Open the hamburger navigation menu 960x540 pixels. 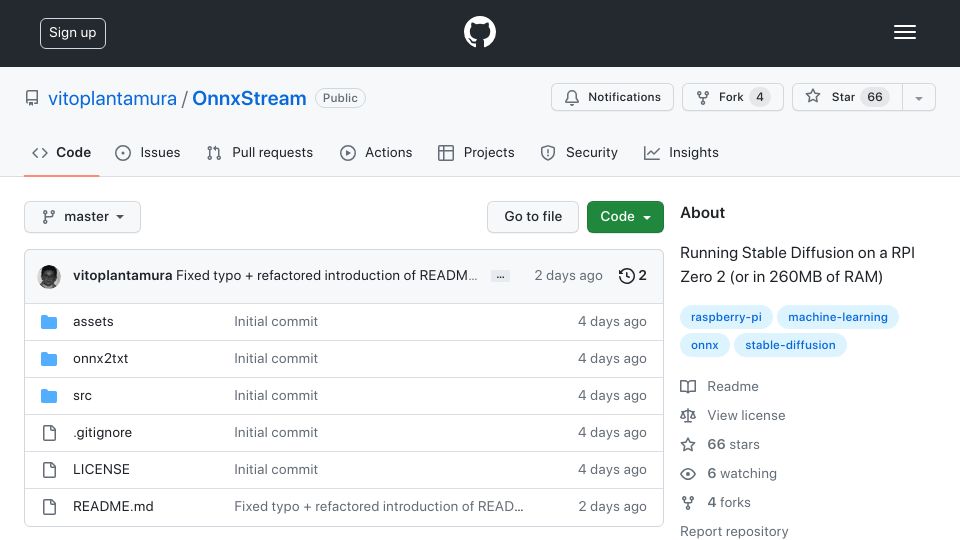tap(904, 32)
